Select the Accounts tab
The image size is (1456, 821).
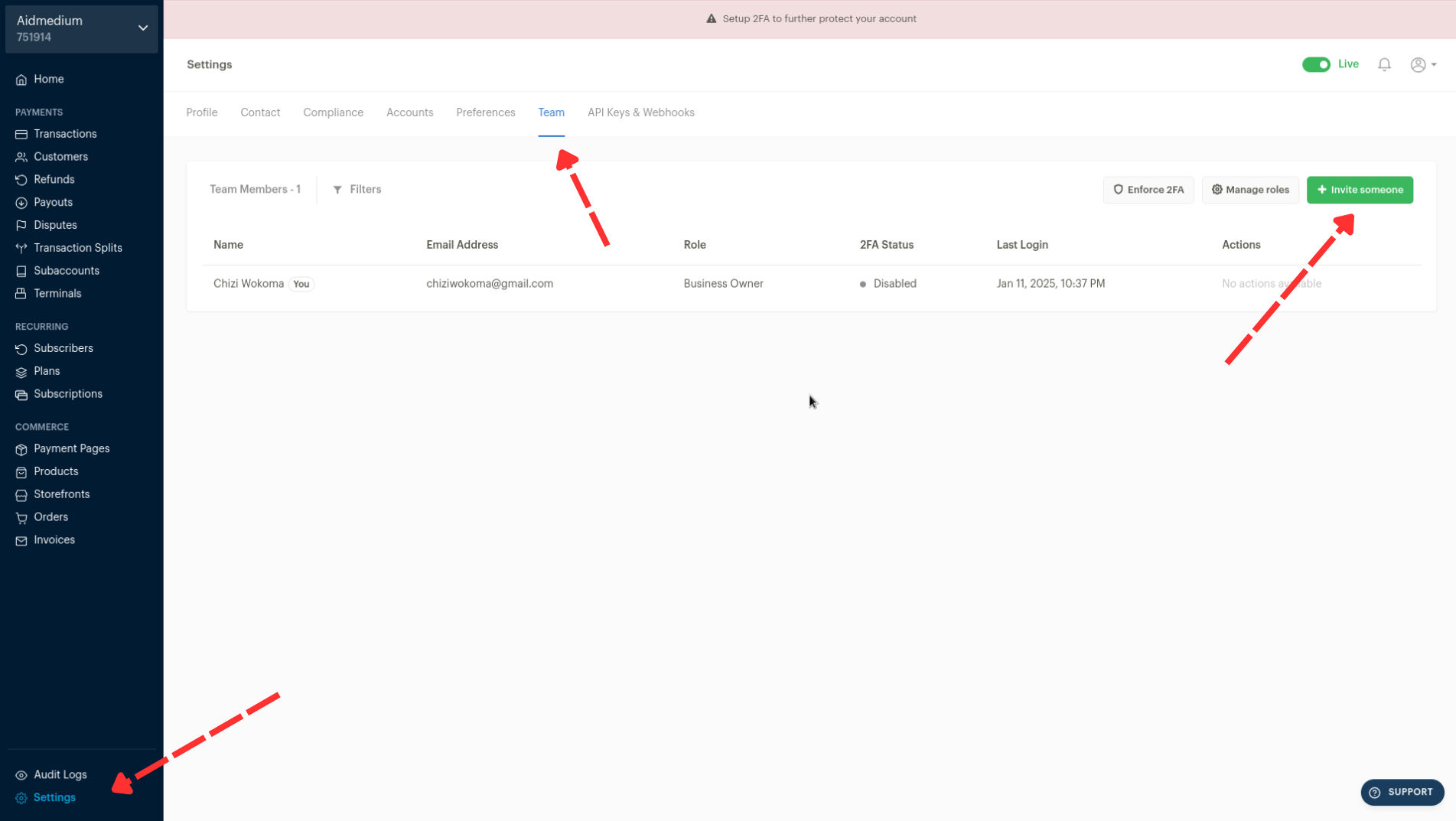[409, 112]
